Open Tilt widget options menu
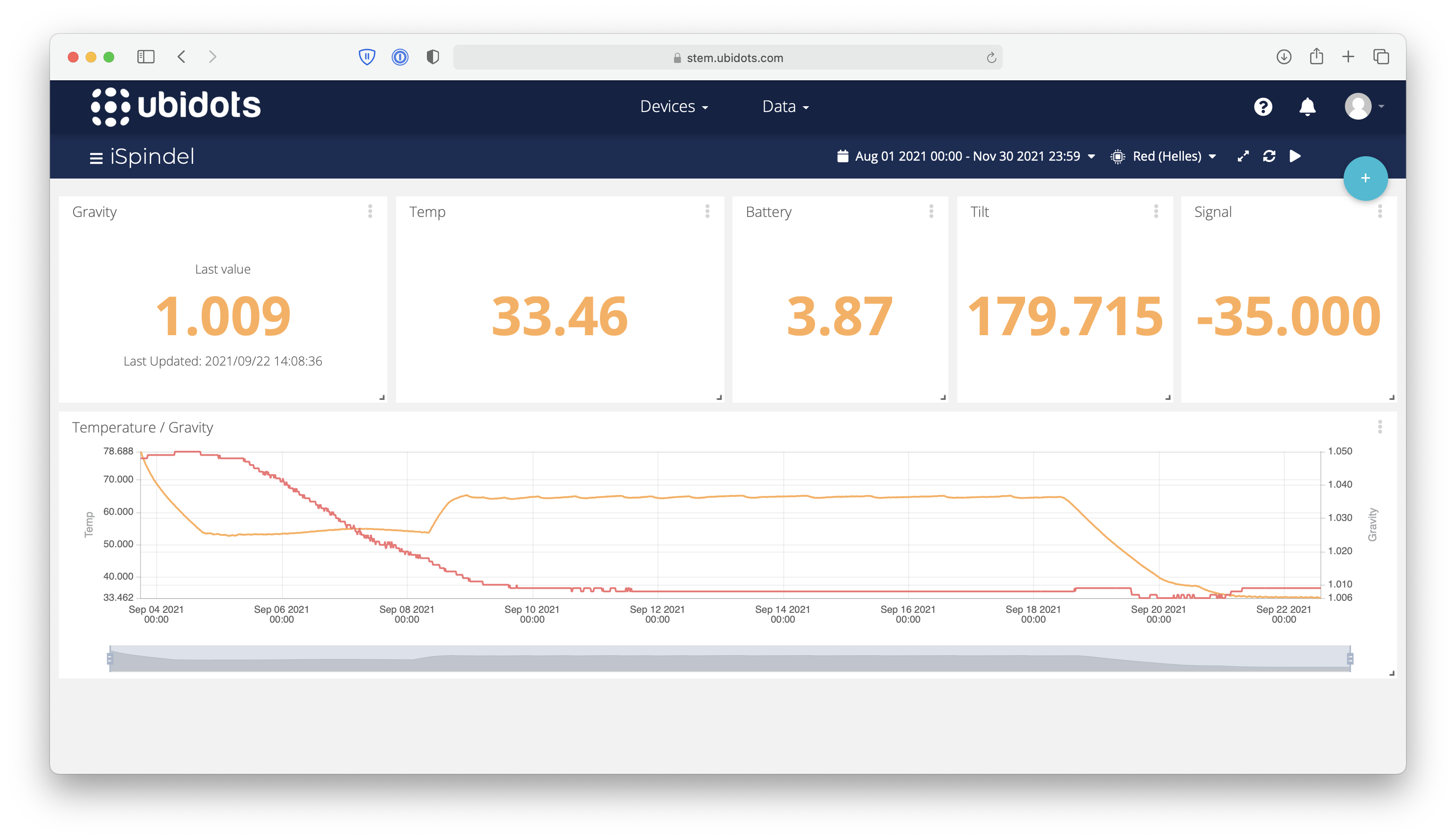 [x=1156, y=212]
